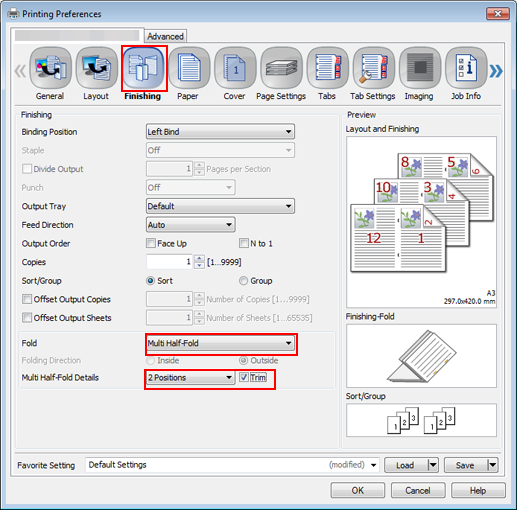Image resolution: width=517 pixels, height=510 pixels.
Task: Enable Offset Output Copies checkbox
Action: click(x=27, y=299)
